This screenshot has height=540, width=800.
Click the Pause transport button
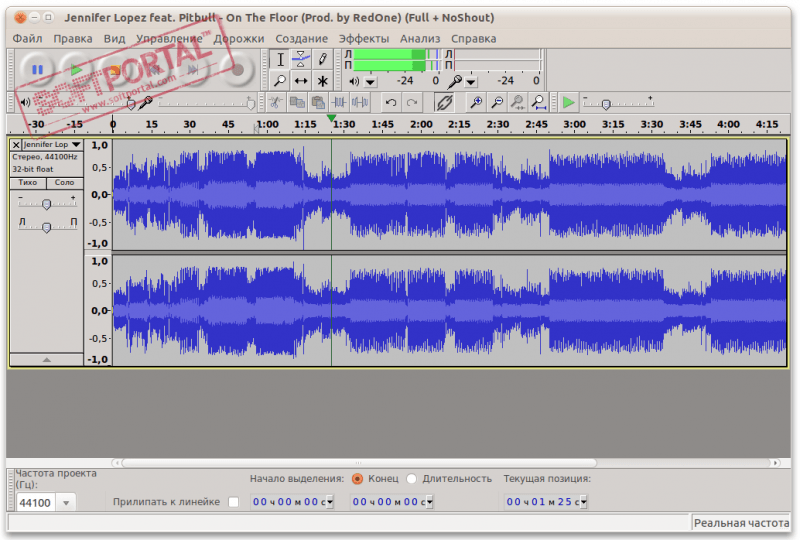[x=37, y=70]
